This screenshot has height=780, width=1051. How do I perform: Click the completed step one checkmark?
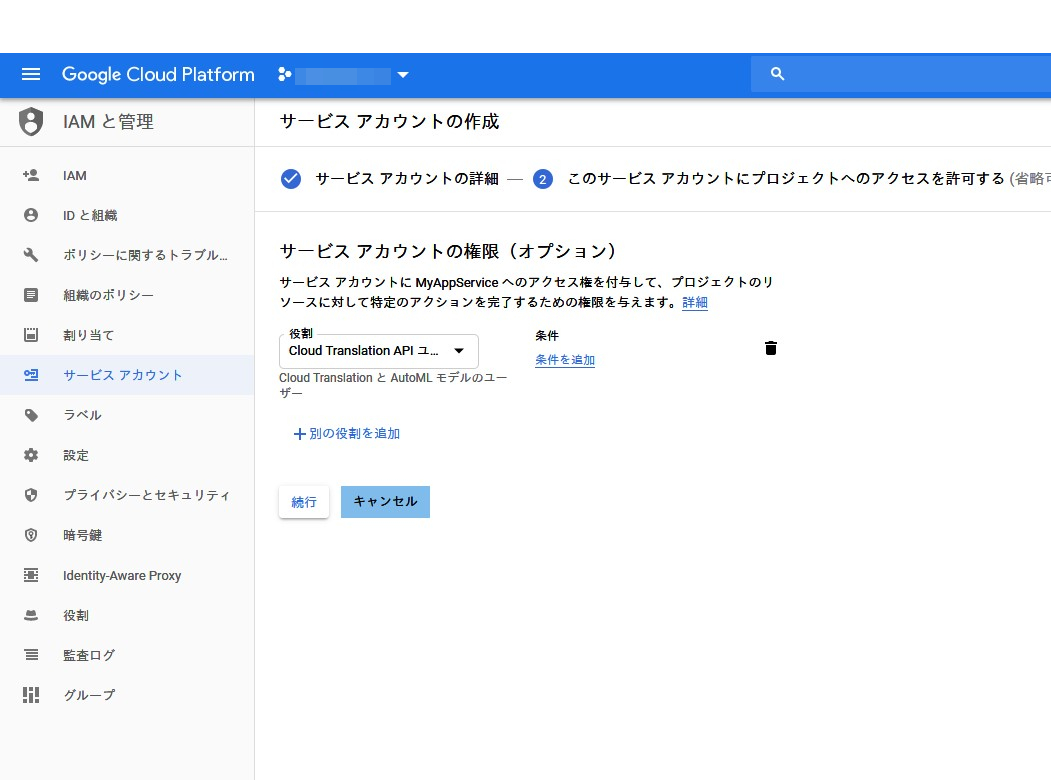pos(291,179)
